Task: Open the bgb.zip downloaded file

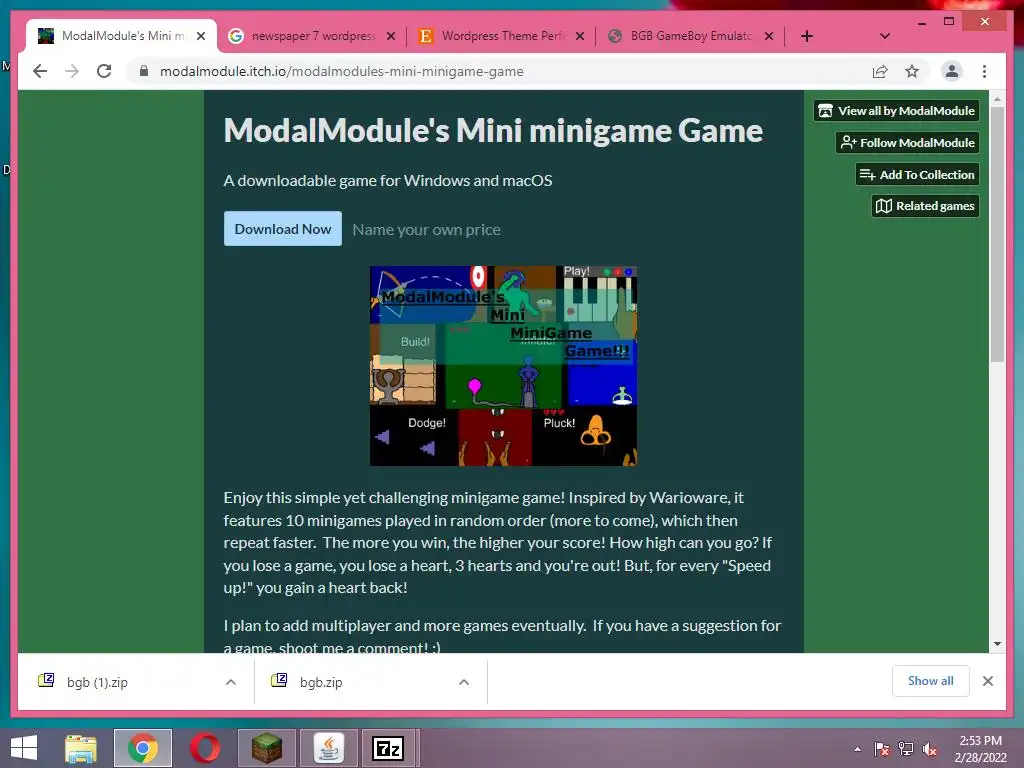Action: tap(321, 682)
